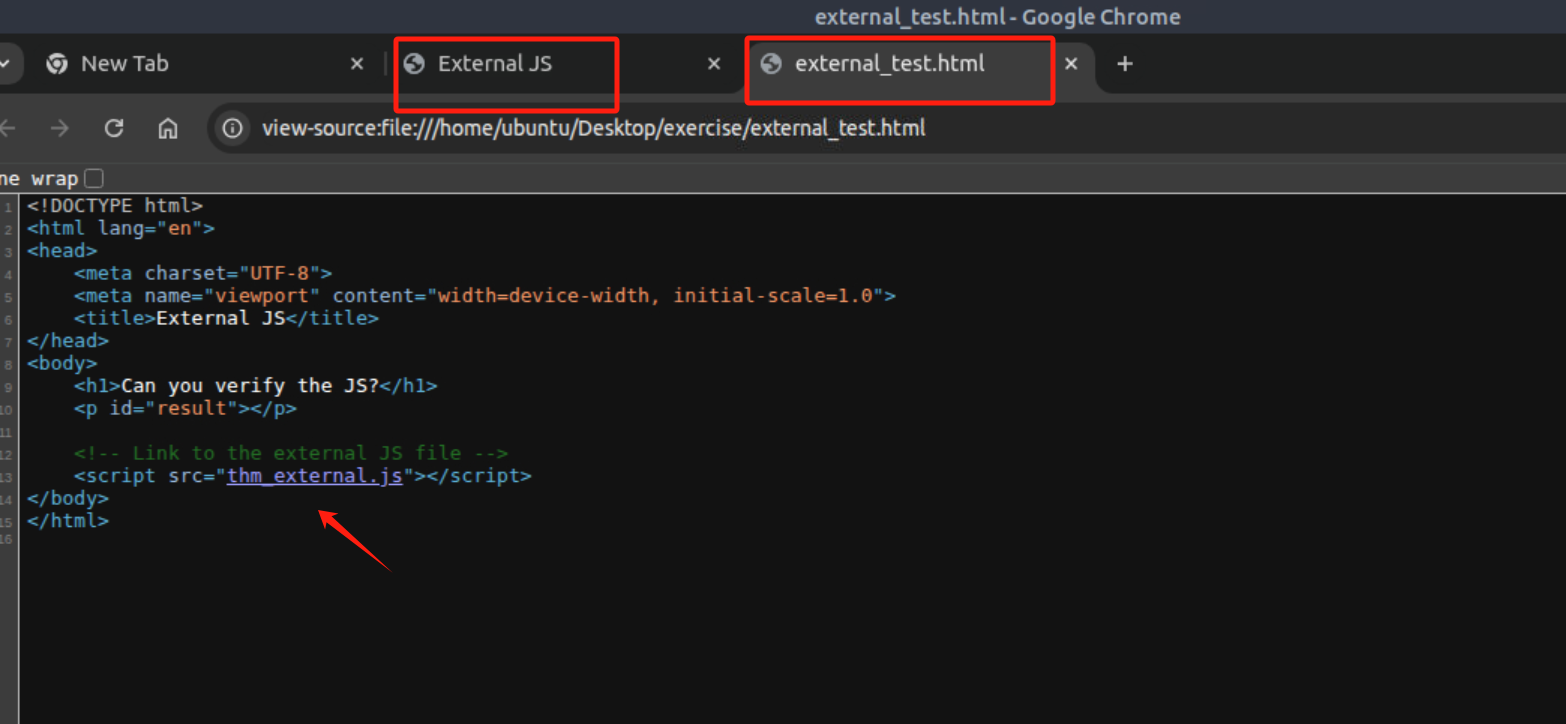The image size is (1566, 724).
Task: Close the external_test.html tab
Action: (1071, 64)
